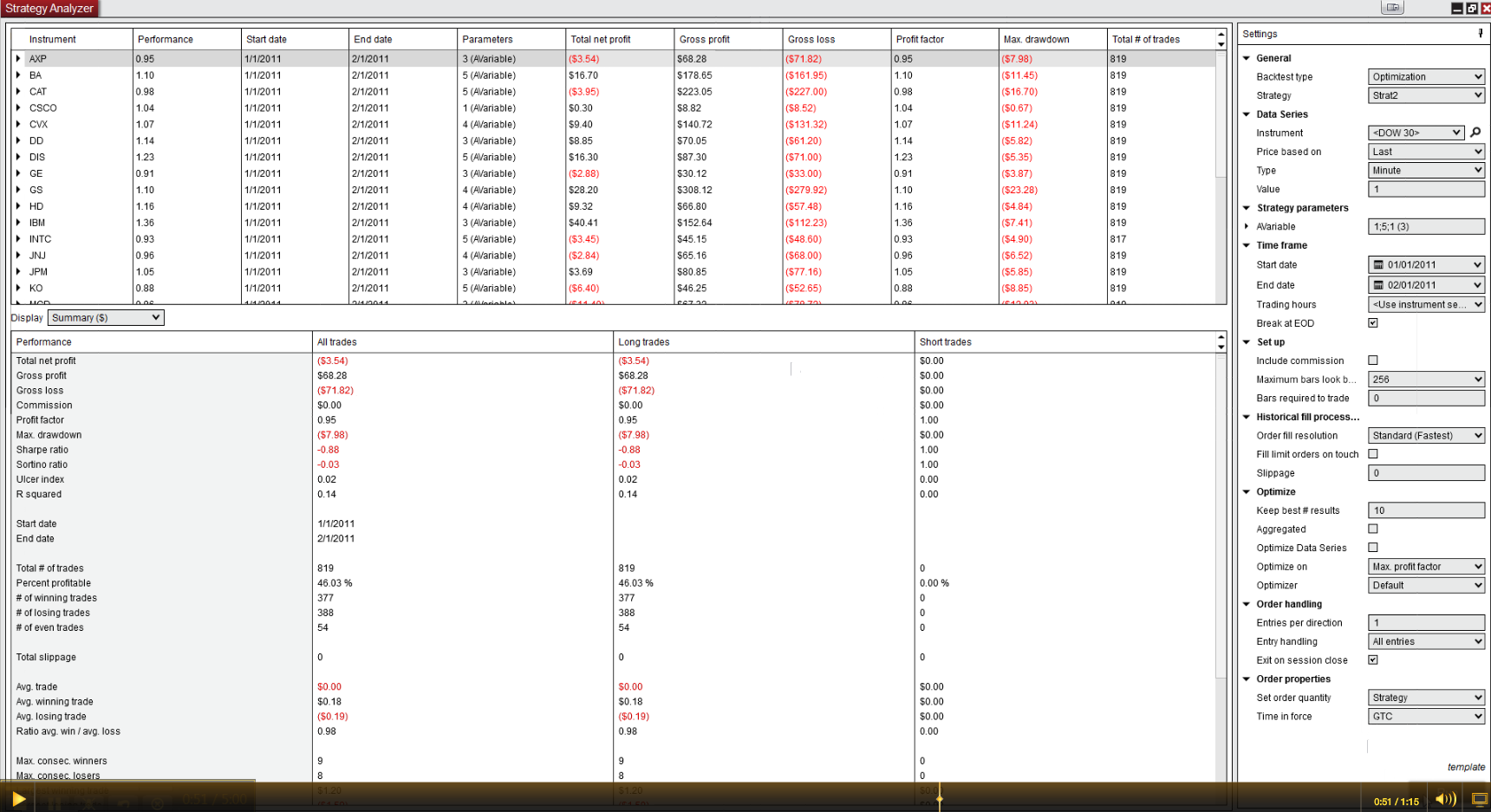Open the Optimize on dropdown
The height and width of the screenshot is (812, 1491).
click(x=1426, y=567)
